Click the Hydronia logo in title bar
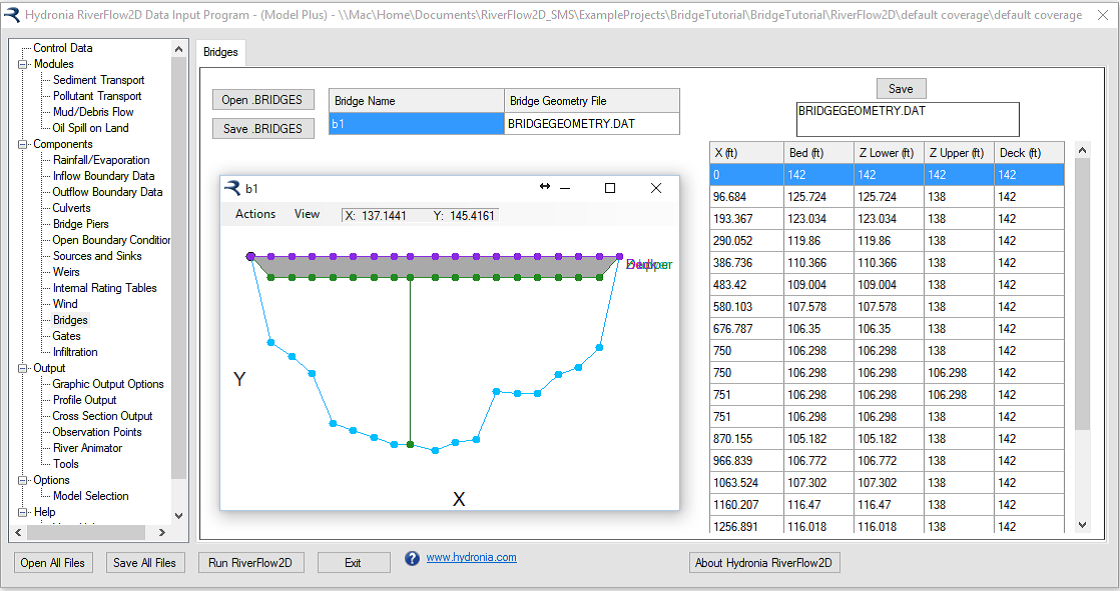 11,15
